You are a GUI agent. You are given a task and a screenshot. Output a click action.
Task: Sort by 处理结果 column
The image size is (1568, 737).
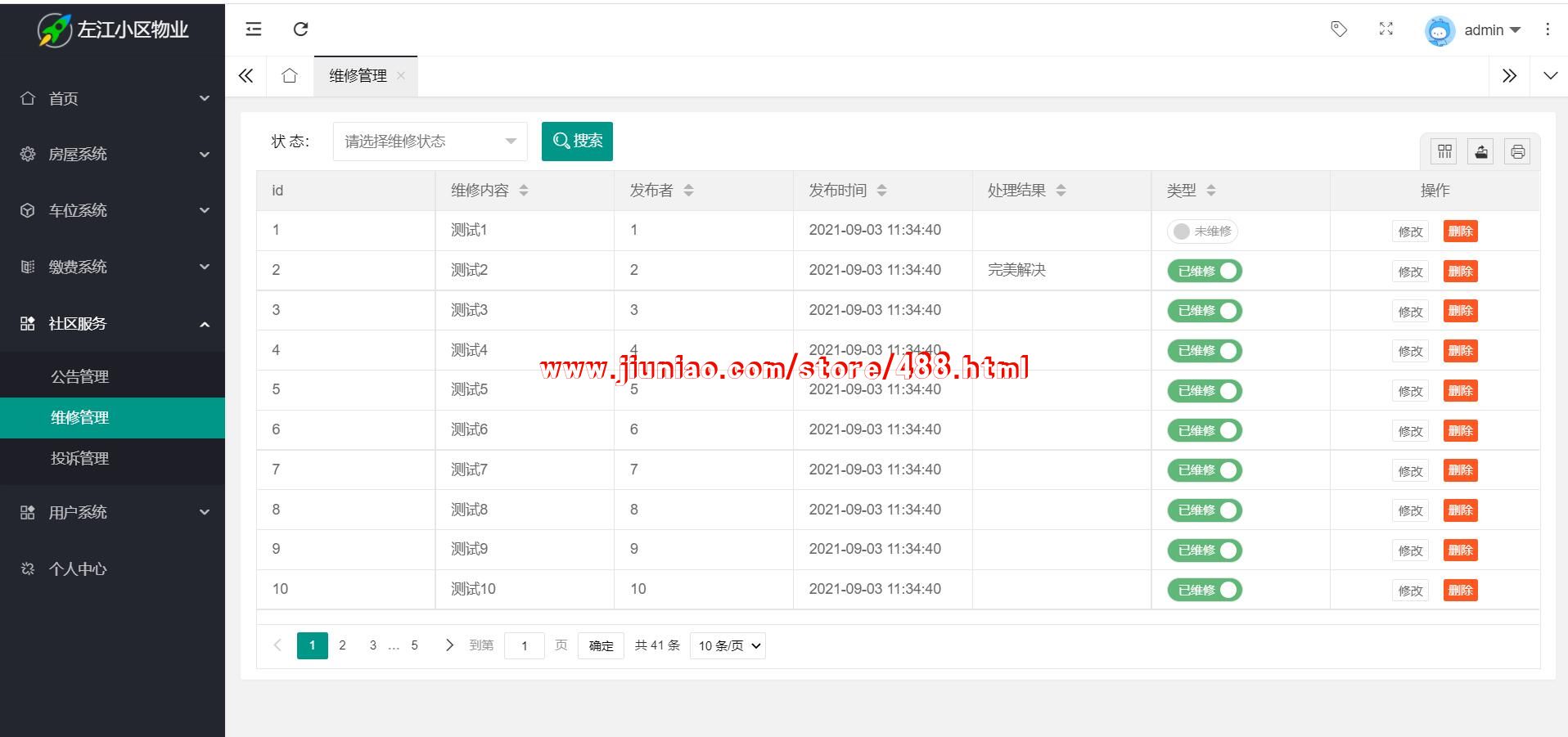point(1061,191)
